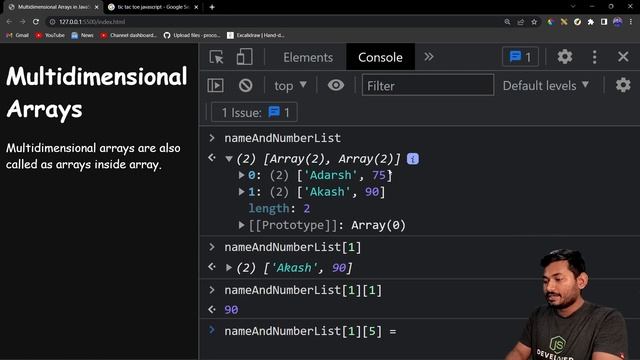Open a new browser tab with plus

(x=212, y=7)
